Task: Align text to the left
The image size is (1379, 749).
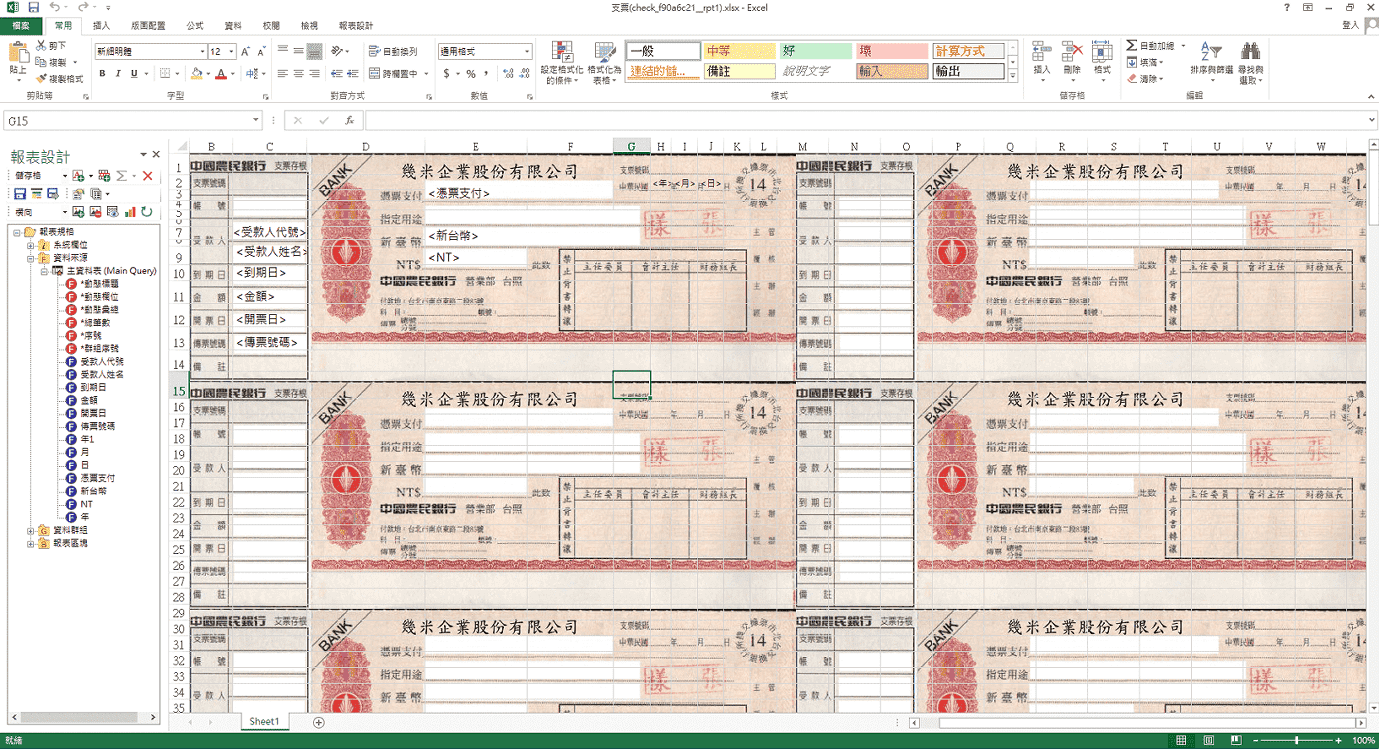Action: (x=283, y=73)
